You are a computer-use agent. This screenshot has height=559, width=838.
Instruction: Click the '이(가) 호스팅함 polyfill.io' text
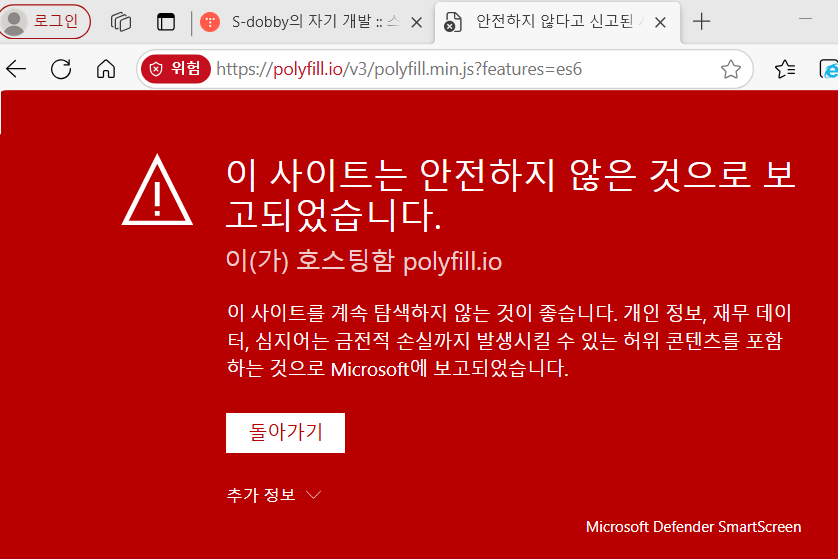pos(364,261)
